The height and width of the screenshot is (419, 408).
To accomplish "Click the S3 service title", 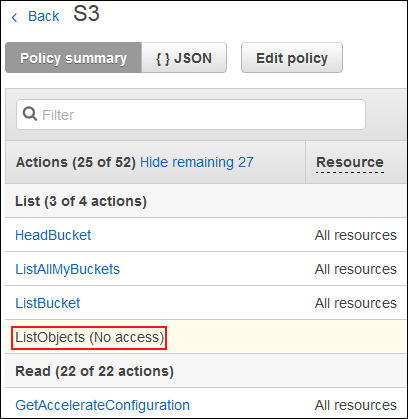I will pos(86,14).
